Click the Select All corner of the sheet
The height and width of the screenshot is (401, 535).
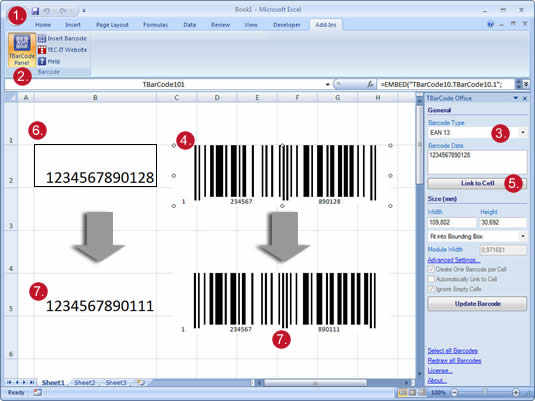[11, 98]
